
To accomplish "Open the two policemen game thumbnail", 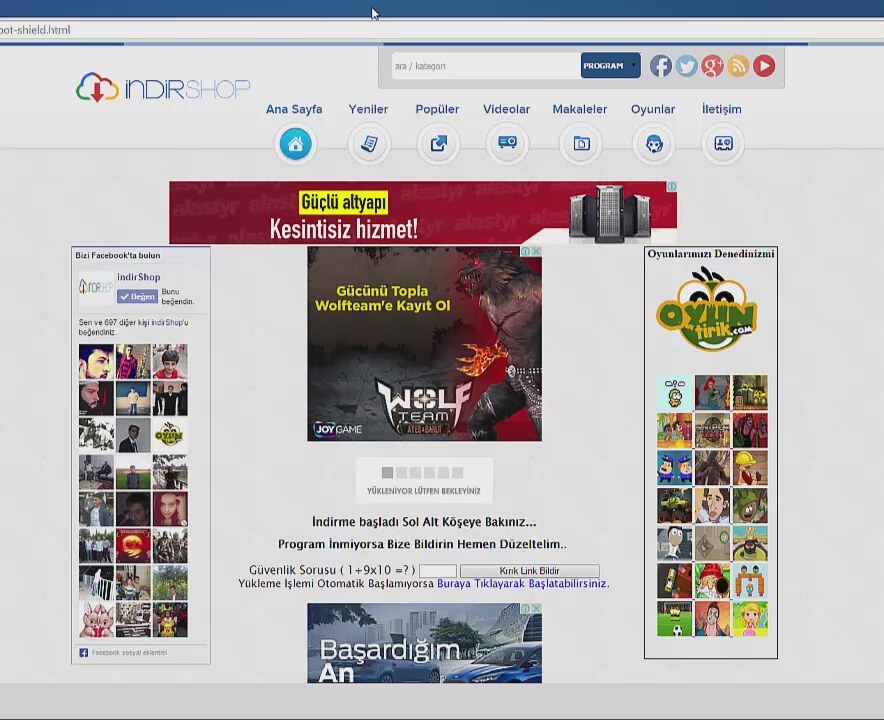I will point(674,467).
